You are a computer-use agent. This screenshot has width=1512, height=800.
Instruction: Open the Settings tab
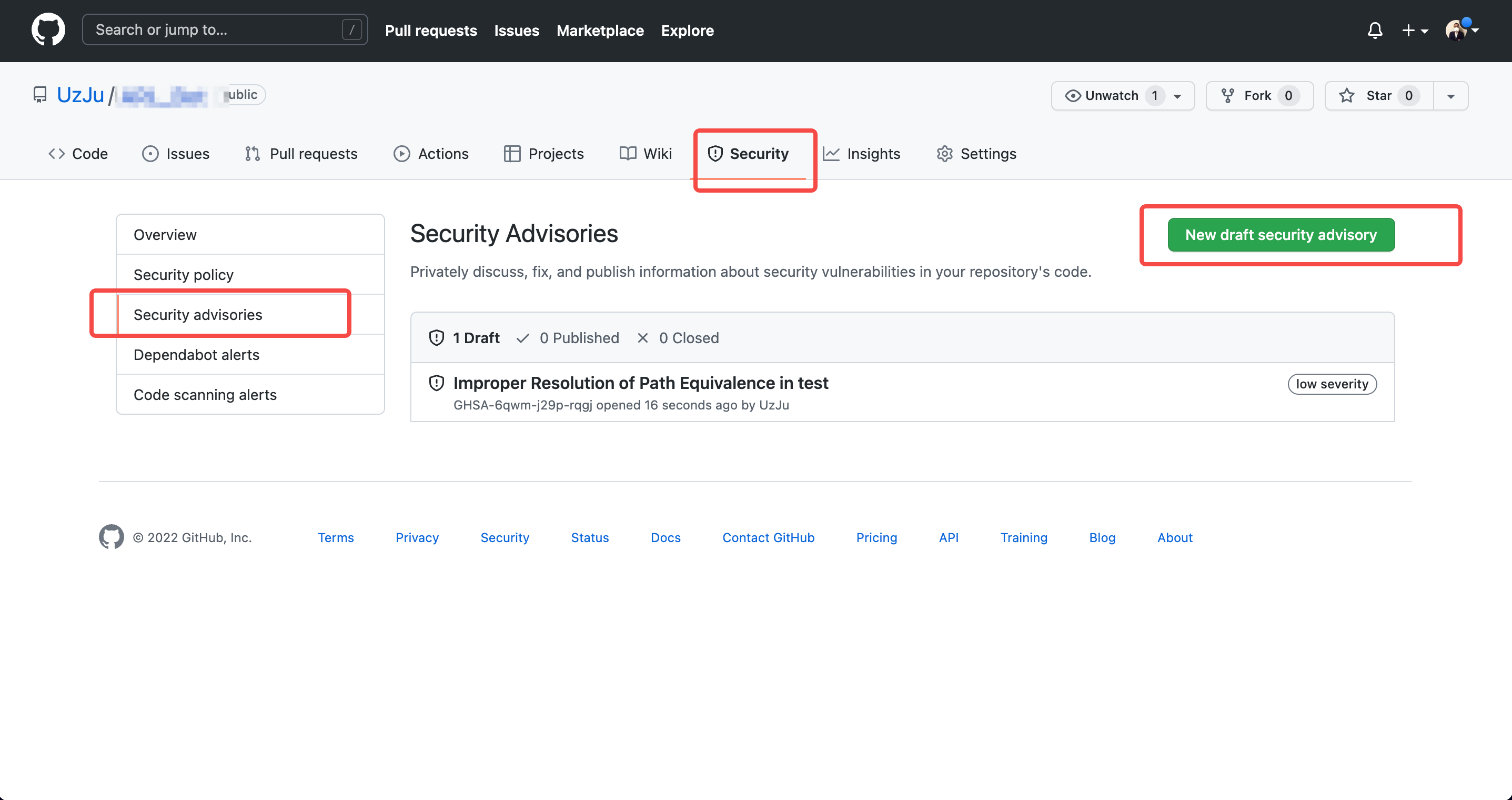tap(976, 153)
